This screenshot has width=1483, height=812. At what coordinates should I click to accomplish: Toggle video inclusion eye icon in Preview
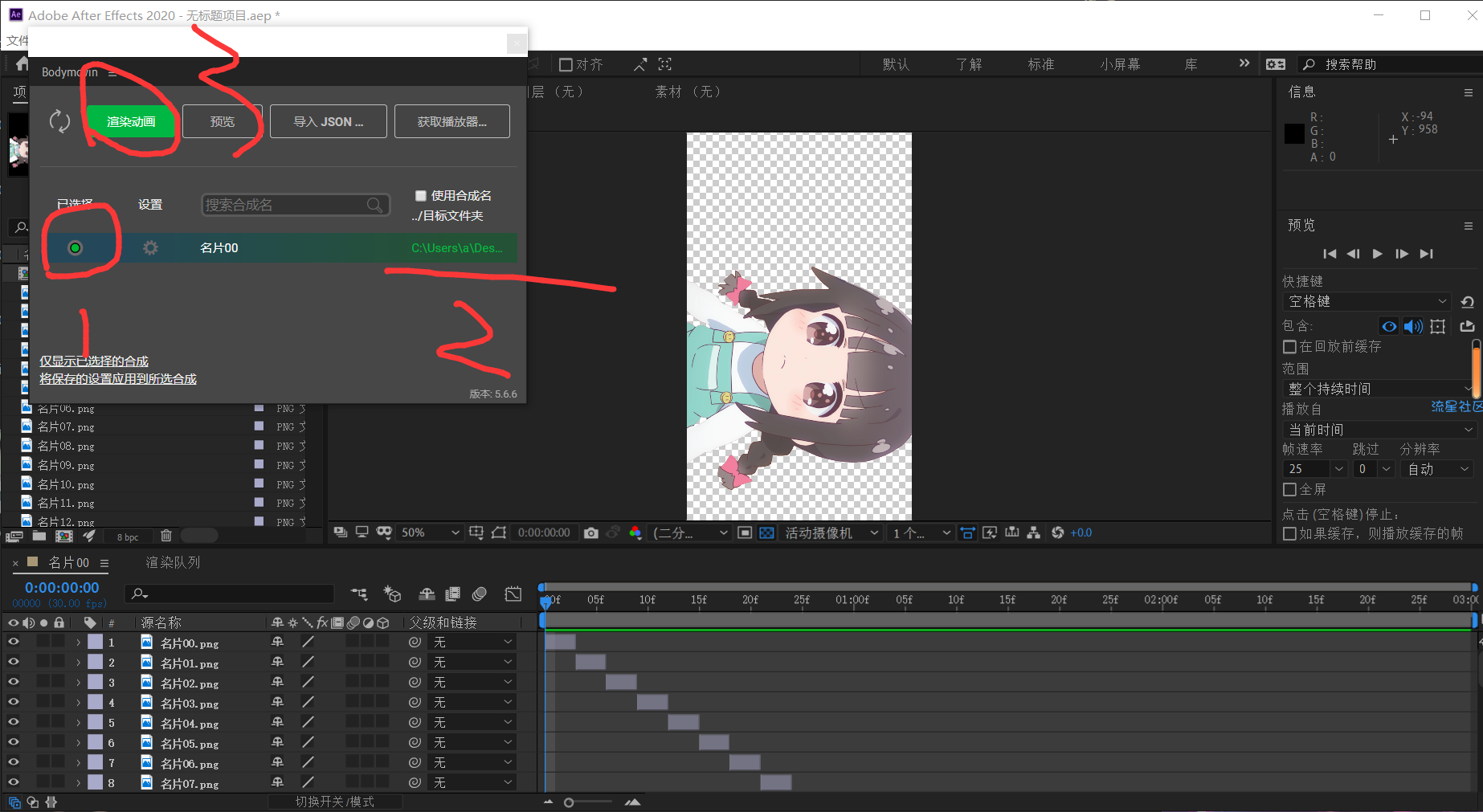[x=1389, y=326]
